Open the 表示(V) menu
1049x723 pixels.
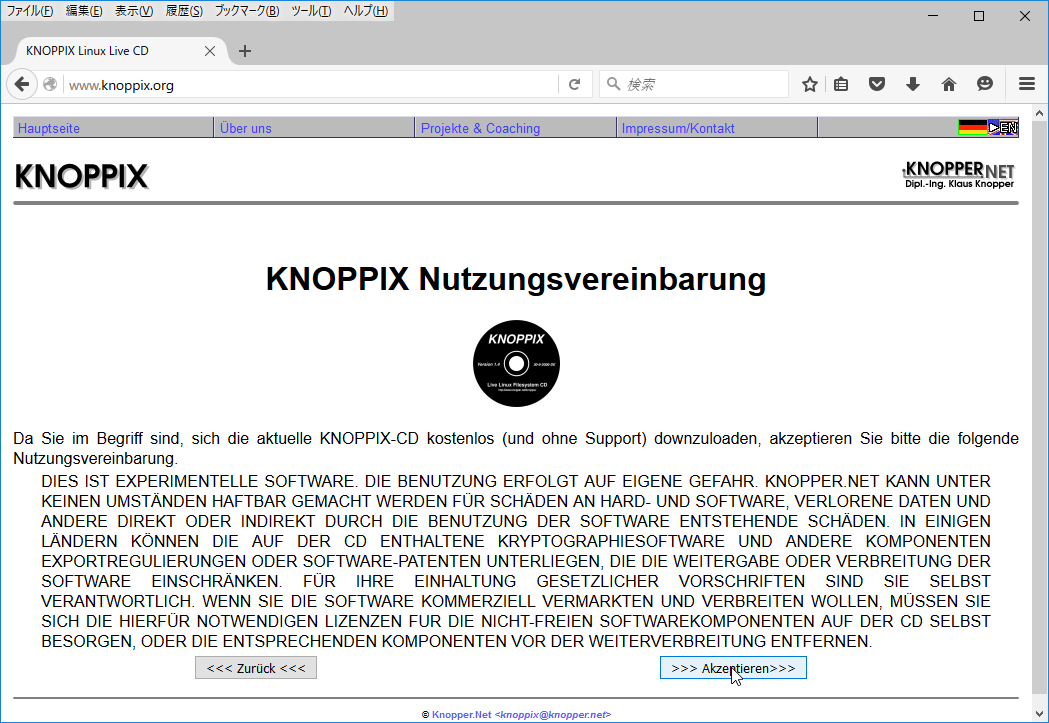(134, 11)
